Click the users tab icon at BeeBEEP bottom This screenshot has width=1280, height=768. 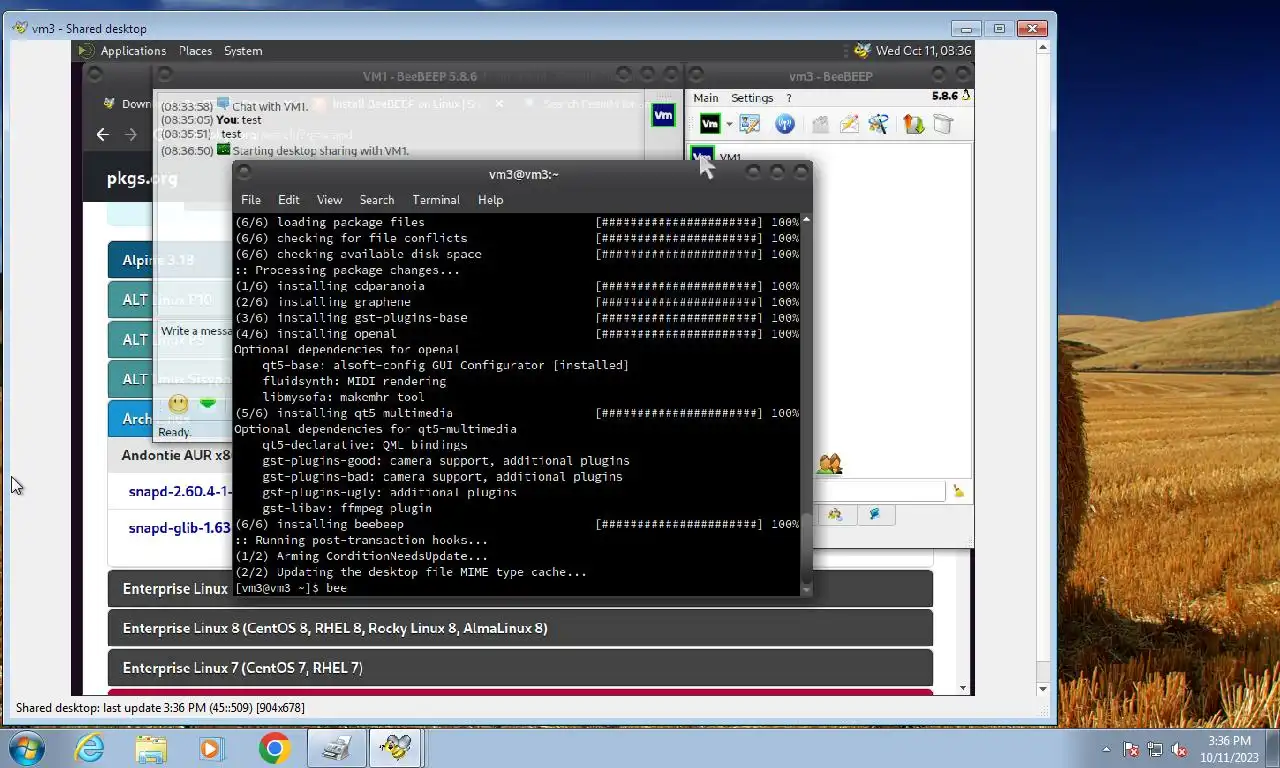(835, 514)
